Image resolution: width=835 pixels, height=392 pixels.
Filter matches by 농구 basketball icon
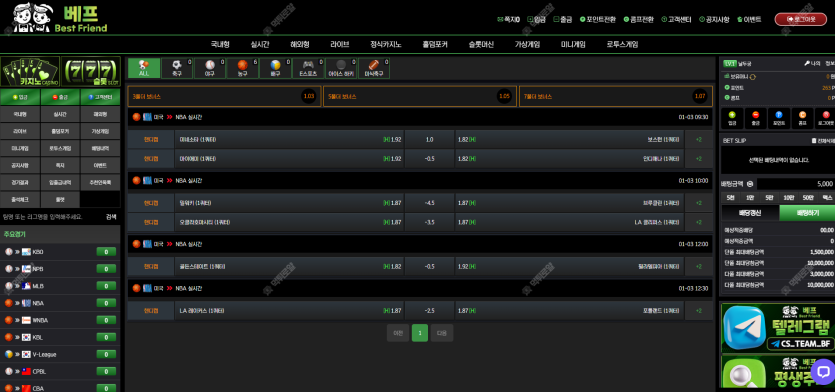(x=243, y=68)
